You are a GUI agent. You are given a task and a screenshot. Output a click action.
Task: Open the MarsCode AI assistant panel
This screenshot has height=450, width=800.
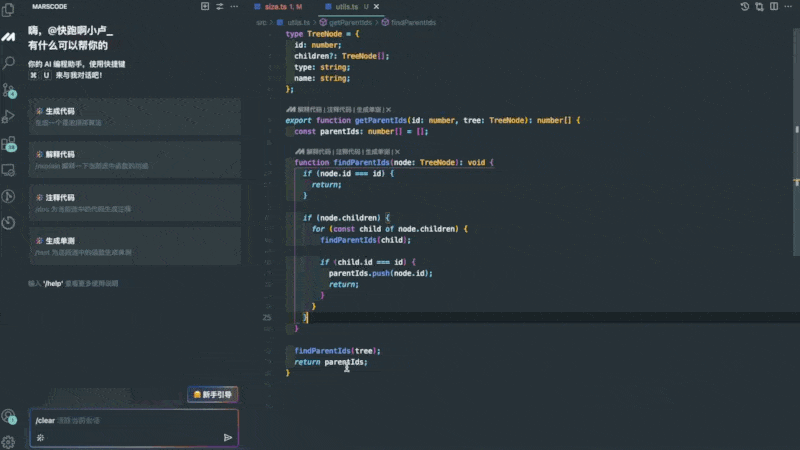tap(8, 37)
